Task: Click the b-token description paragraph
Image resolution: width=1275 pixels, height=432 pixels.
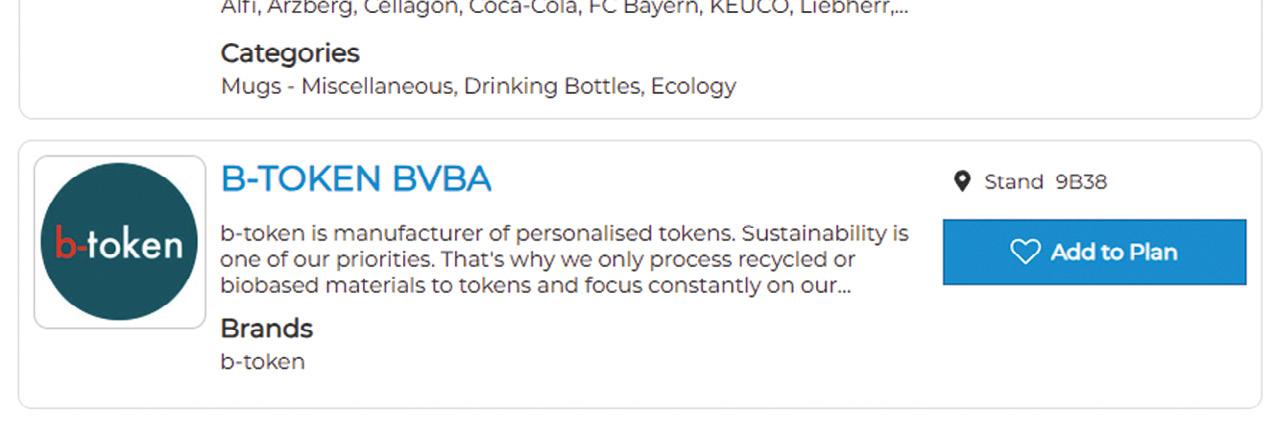Action: [x=564, y=260]
